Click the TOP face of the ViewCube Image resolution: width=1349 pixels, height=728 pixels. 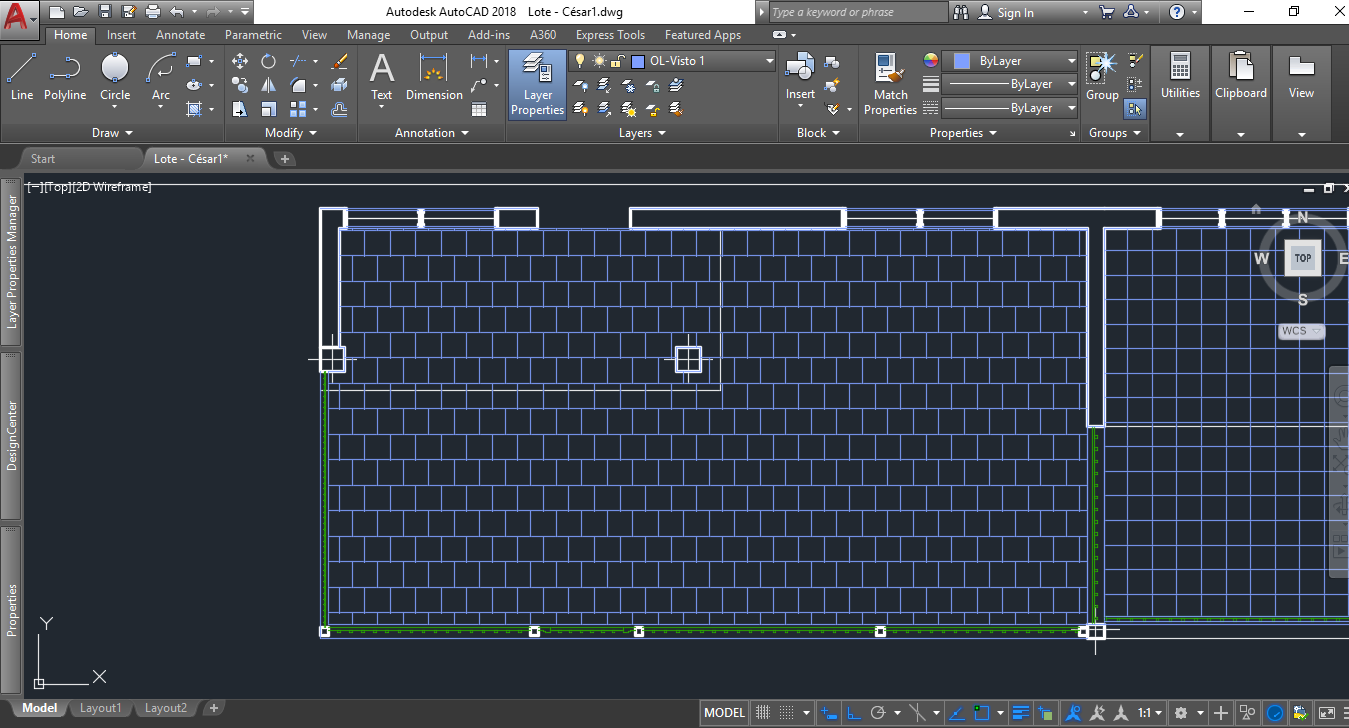[x=1302, y=258]
